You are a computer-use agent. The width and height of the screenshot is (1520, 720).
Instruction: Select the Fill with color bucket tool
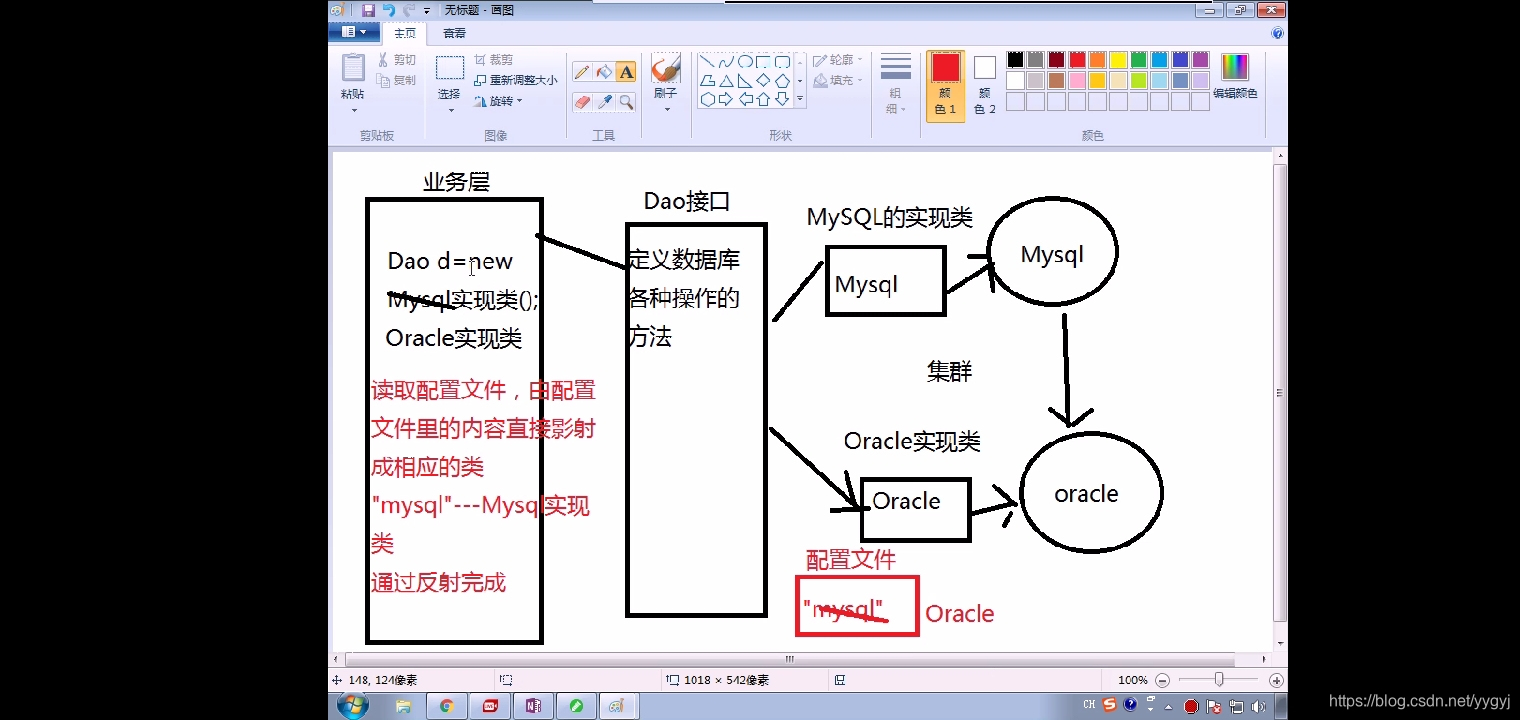tap(604, 72)
